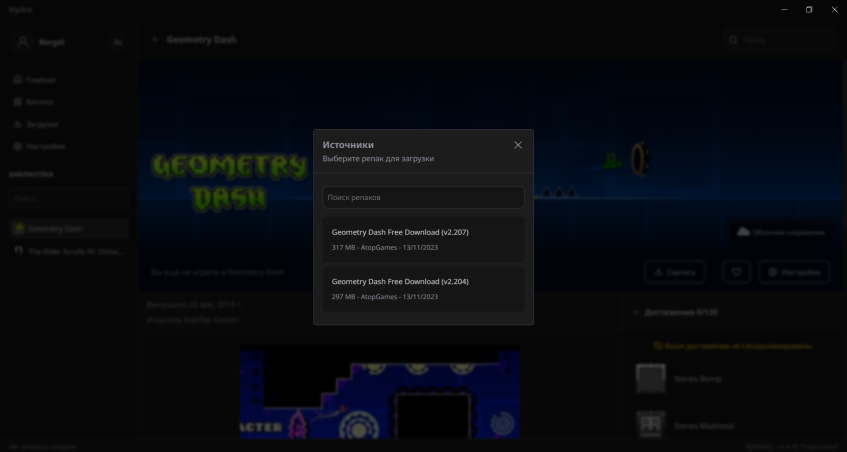
Task: Open the Geometry Dash screenshot preview image
Action: [380, 392]
